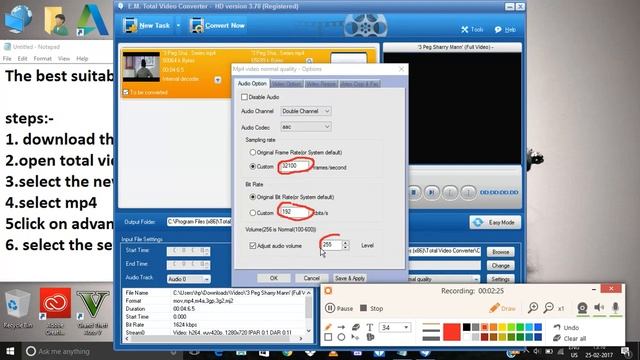Click the New Task icon
The width and height of the screenshot is (640, 360).
tap(130, 25)
